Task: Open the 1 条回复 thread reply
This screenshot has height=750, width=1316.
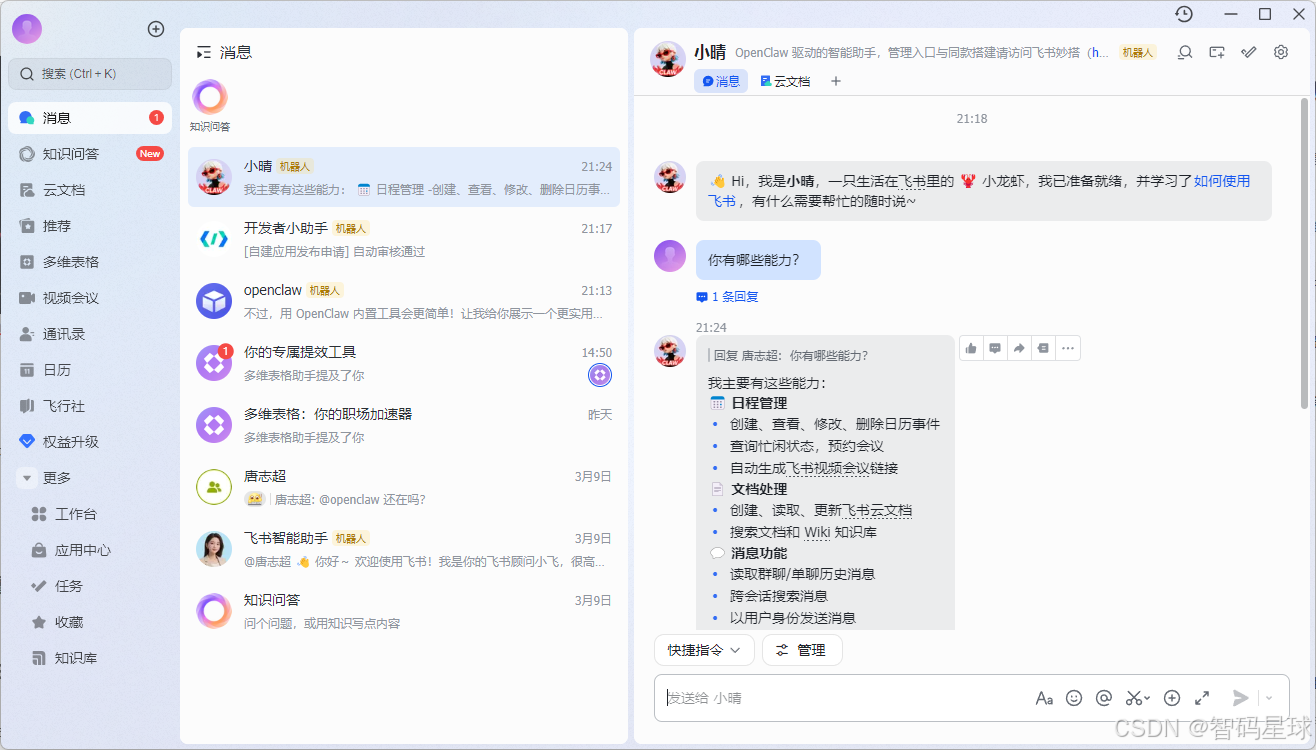Action: (x=727, y=296)
